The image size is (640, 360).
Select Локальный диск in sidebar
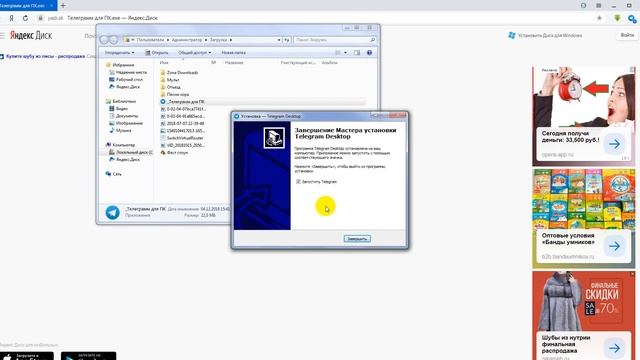pos(131,152)
